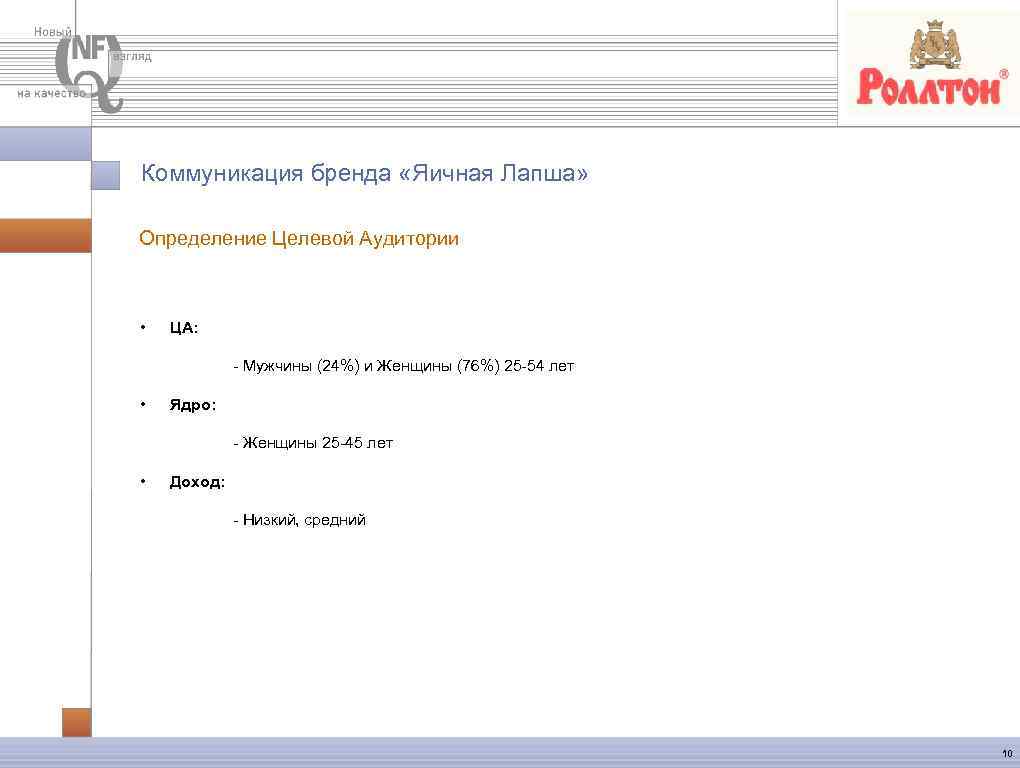Click the slide number 10
This screenshot has width=1020, height=768.
[x=1007, y=754]
